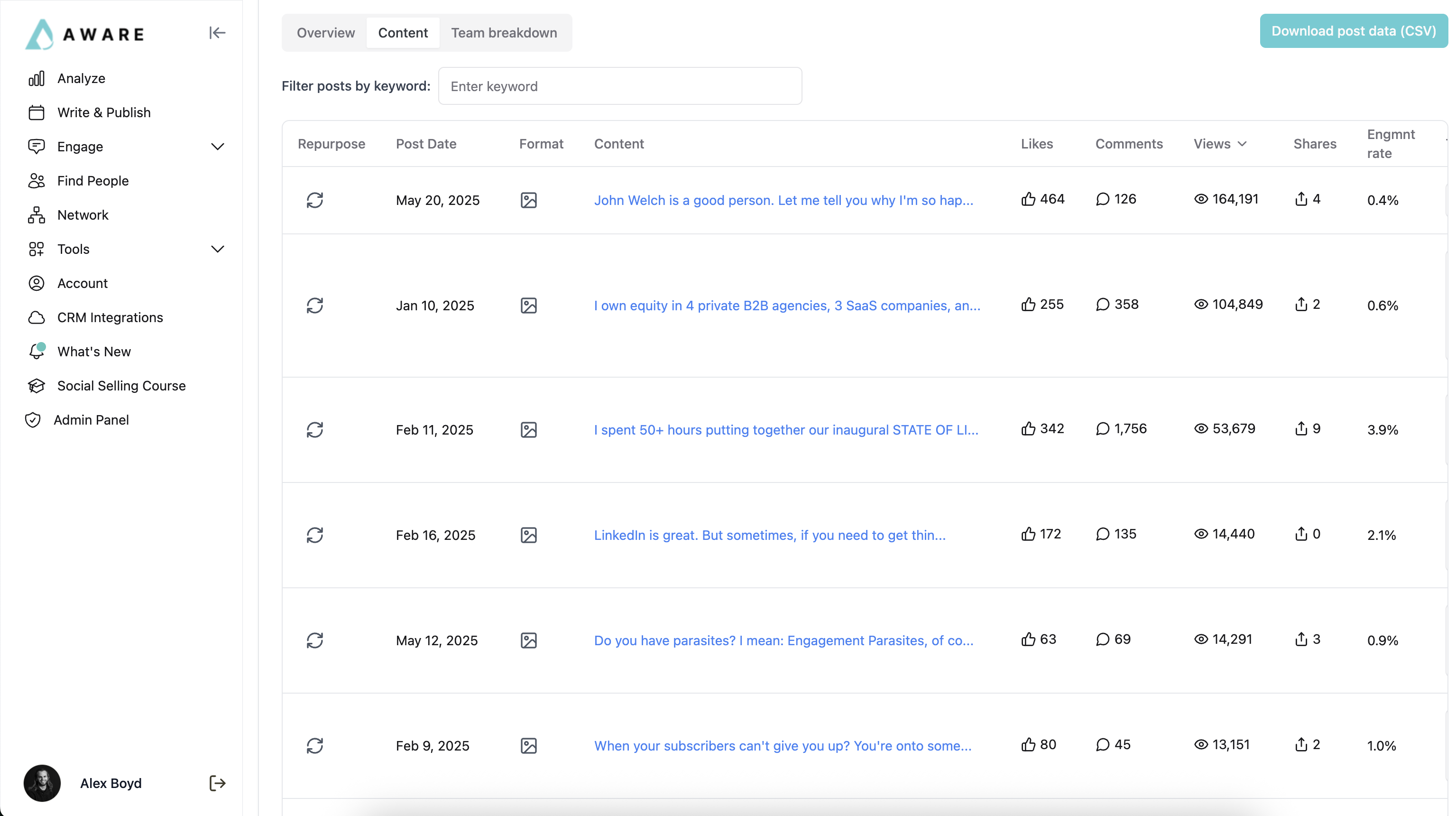Click the CRM Integrations cloud icon
This screenshot has height=816, width=1456.
pyautogui.click(x=36, y=317)
